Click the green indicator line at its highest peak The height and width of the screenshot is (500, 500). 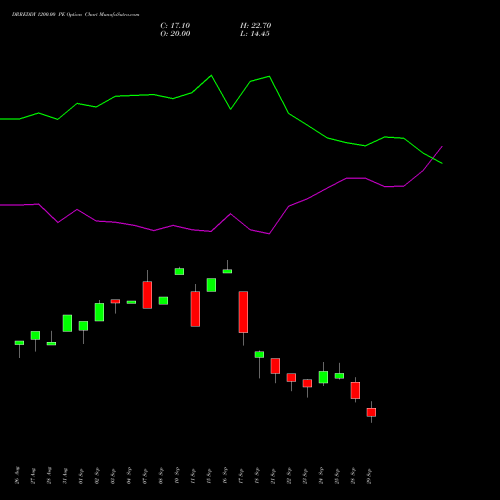pos(211,76)
